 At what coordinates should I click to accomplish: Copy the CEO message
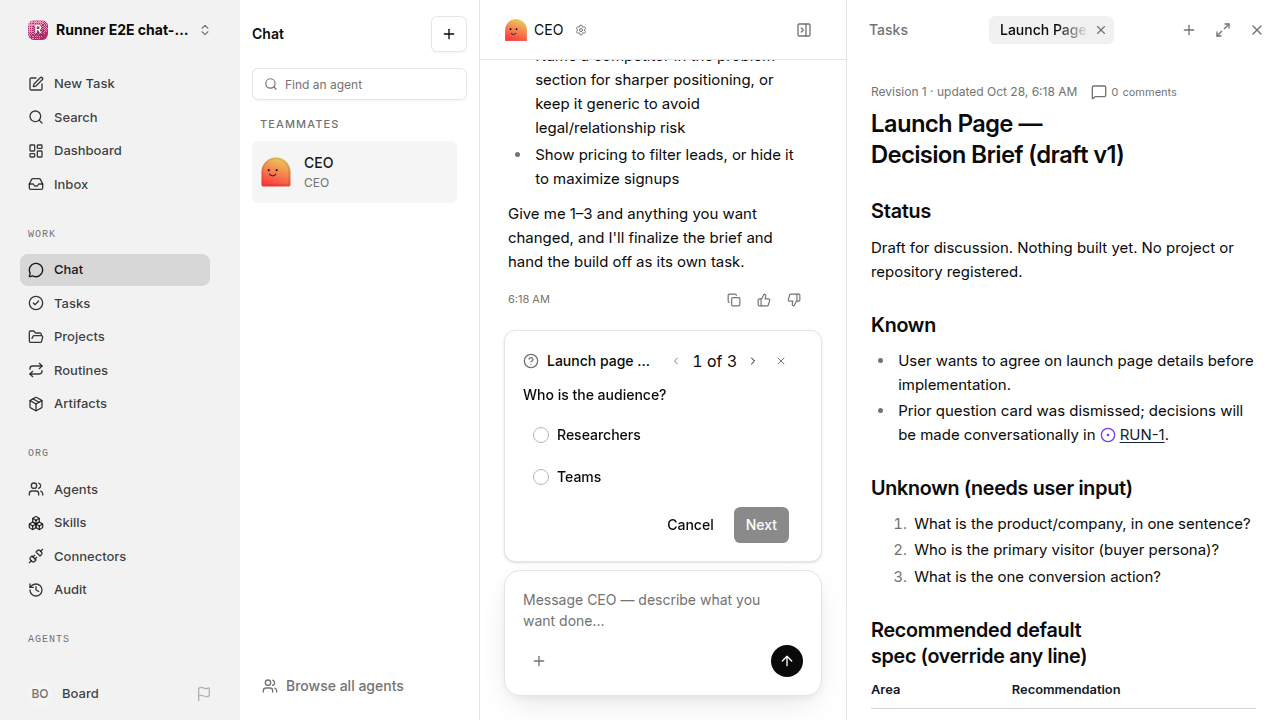click(x=734, y=300)
